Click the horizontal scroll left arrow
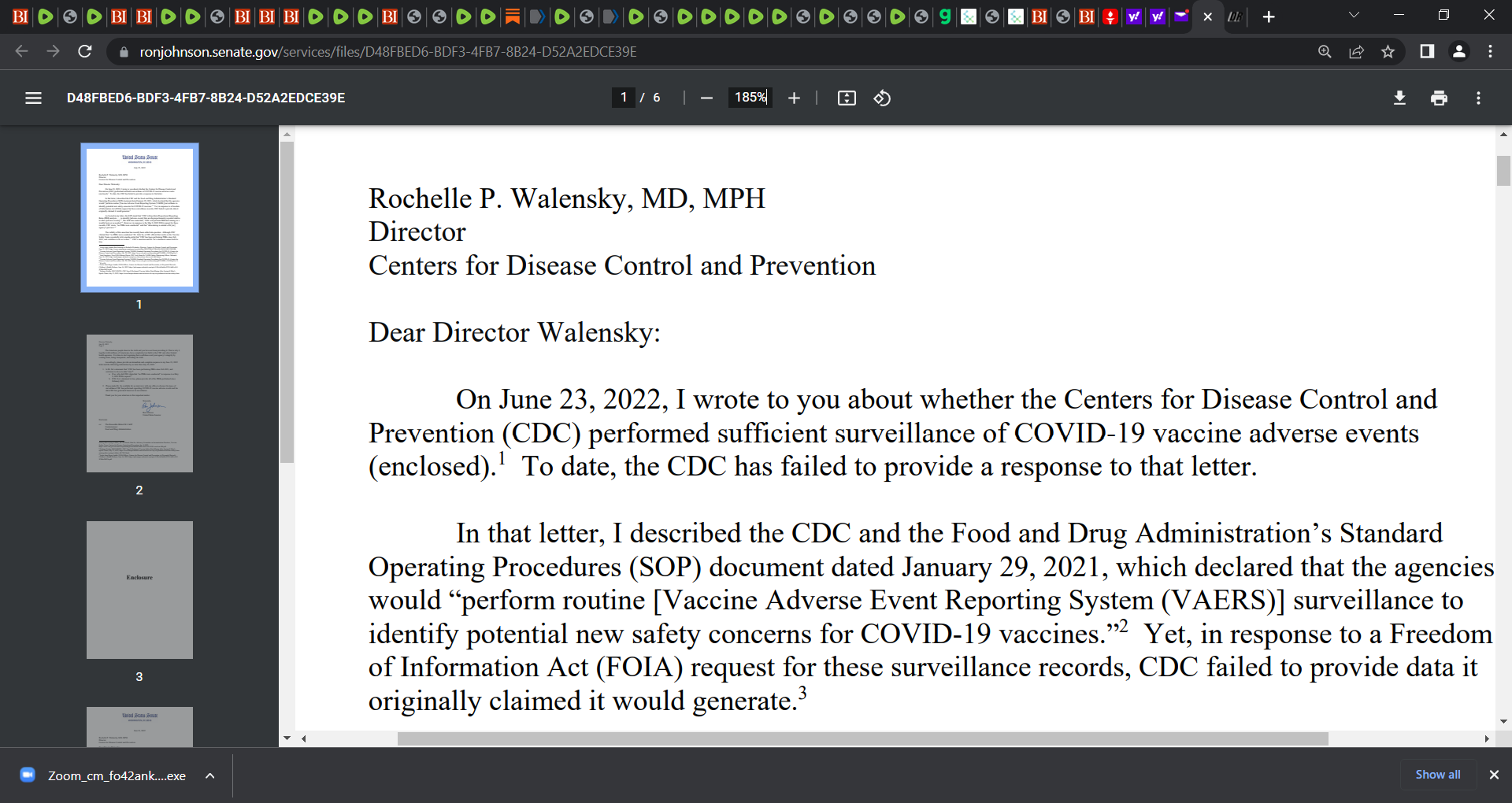Screen dimensions: 1512x803 tap(303, 738)
